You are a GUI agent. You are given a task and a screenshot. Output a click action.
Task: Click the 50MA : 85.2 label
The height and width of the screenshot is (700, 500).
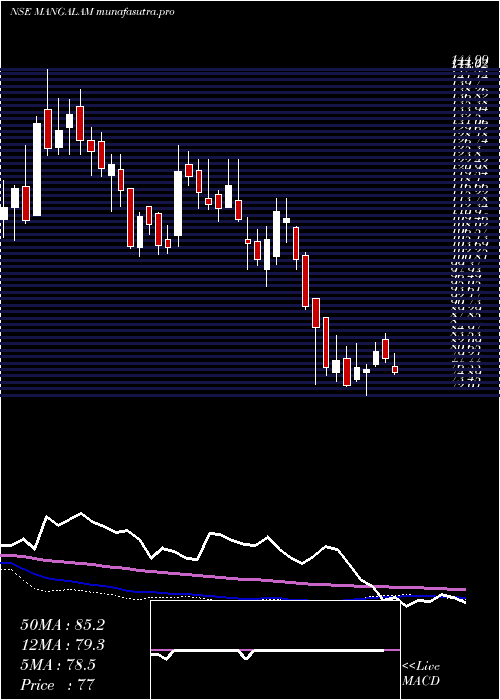coord(62,625)
